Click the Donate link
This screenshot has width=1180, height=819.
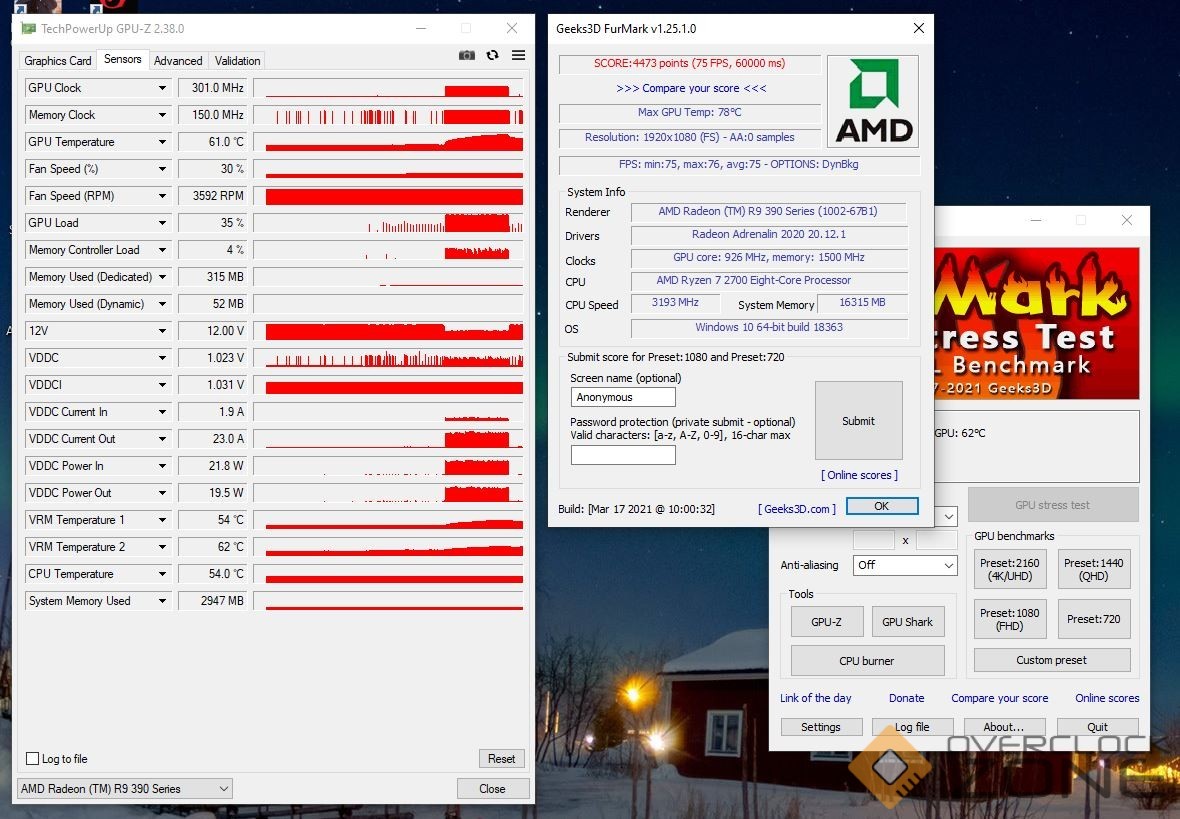907,698
